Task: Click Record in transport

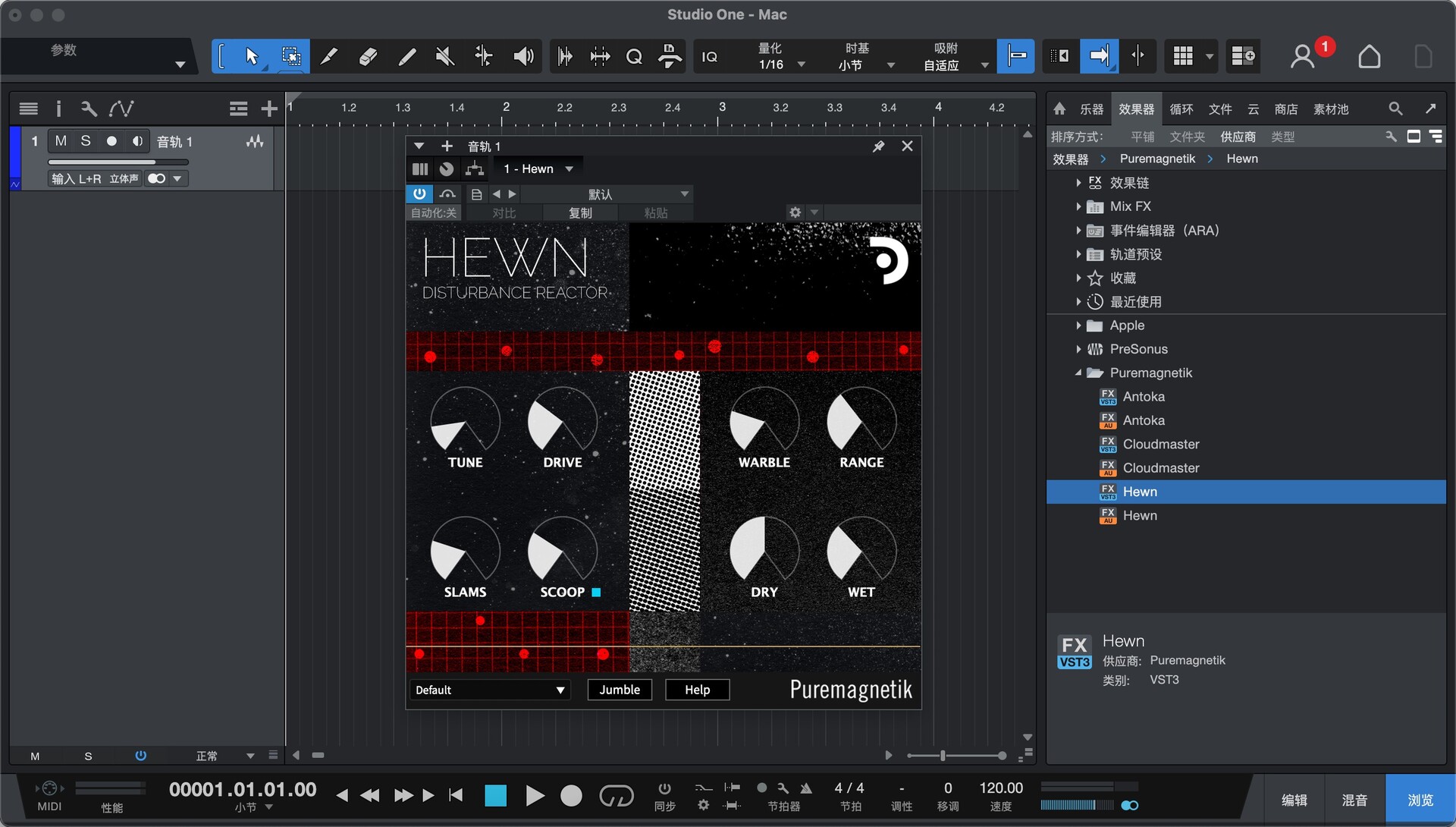Action: pyautogui.click(x=571, y=796)
